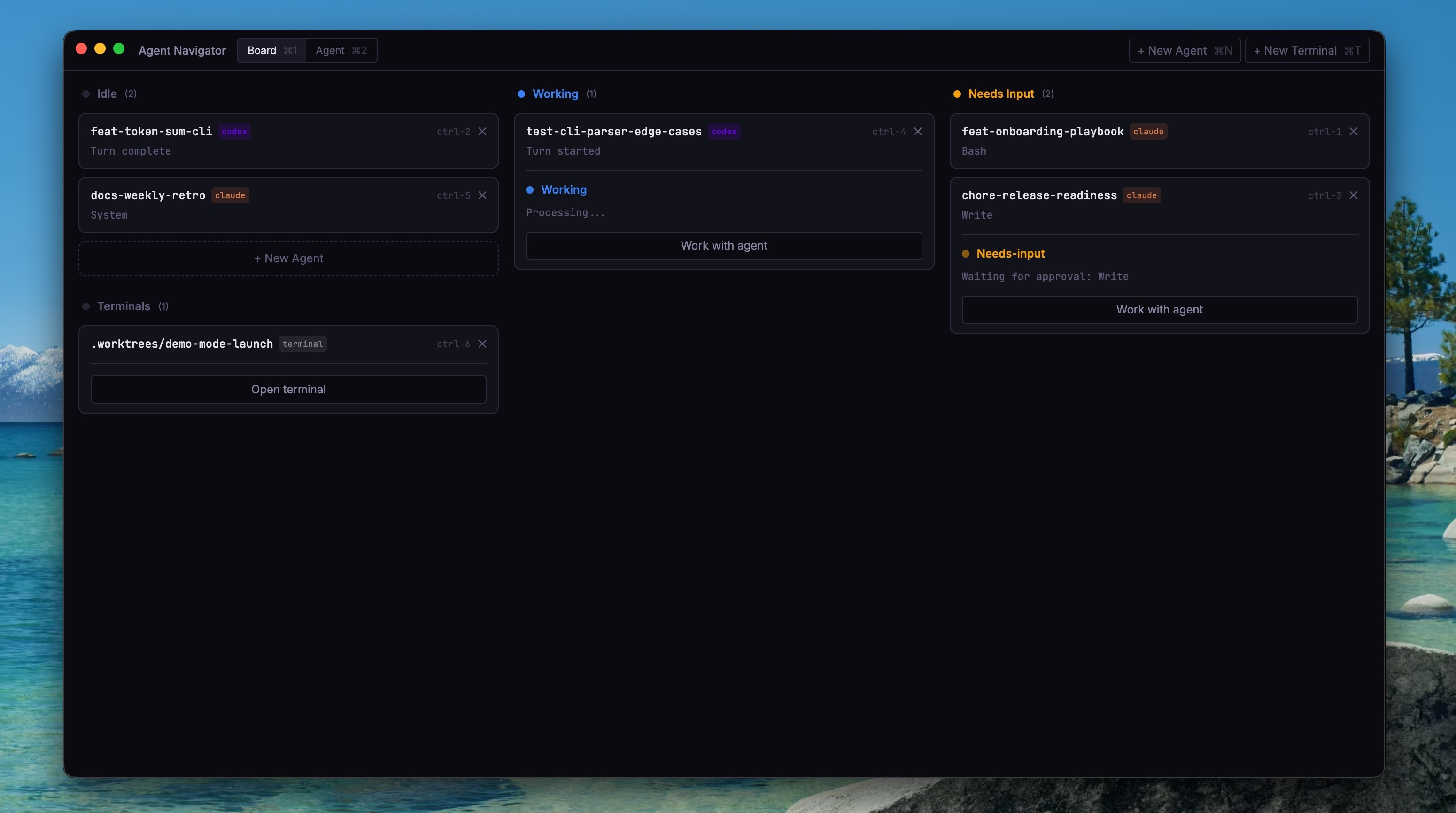Close the test-cli-parser-edge-cases card

[917, 131]
